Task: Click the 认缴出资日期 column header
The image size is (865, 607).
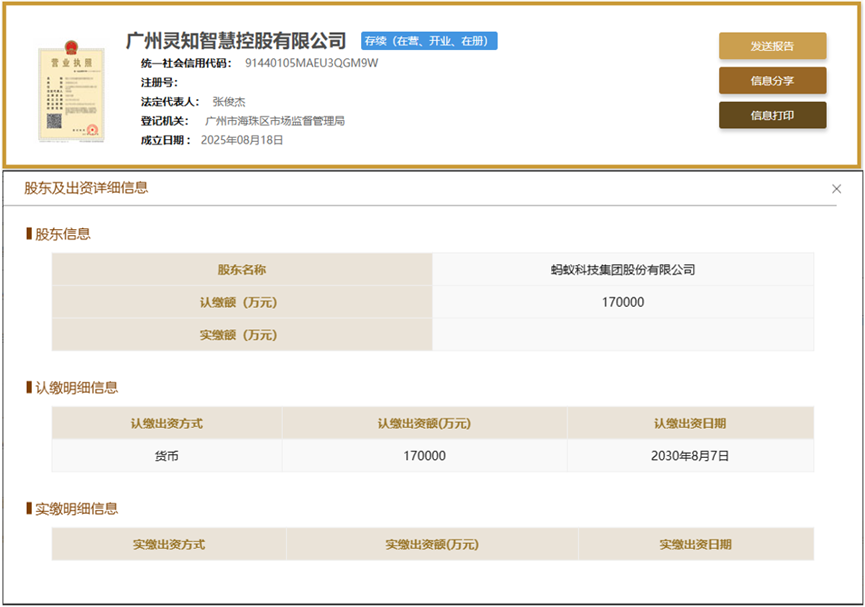Action: coord(689,423)
